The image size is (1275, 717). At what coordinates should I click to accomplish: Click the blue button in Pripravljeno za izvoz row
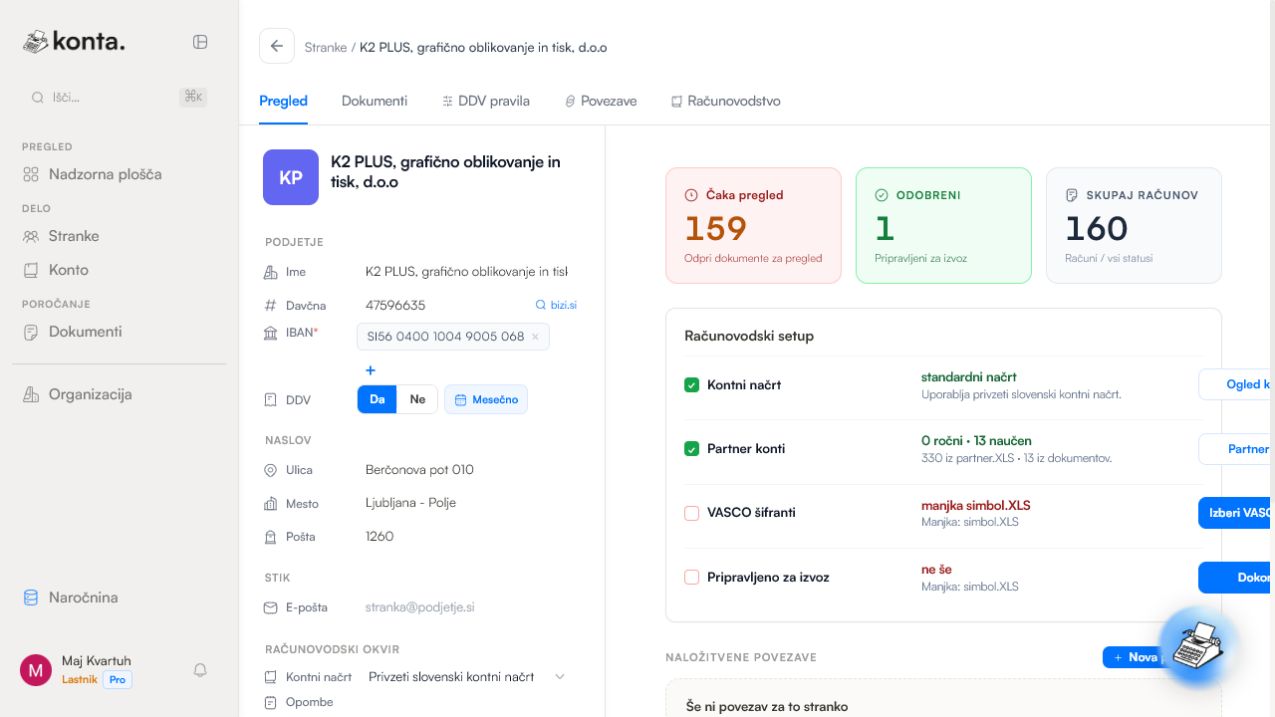[1236, 577]
